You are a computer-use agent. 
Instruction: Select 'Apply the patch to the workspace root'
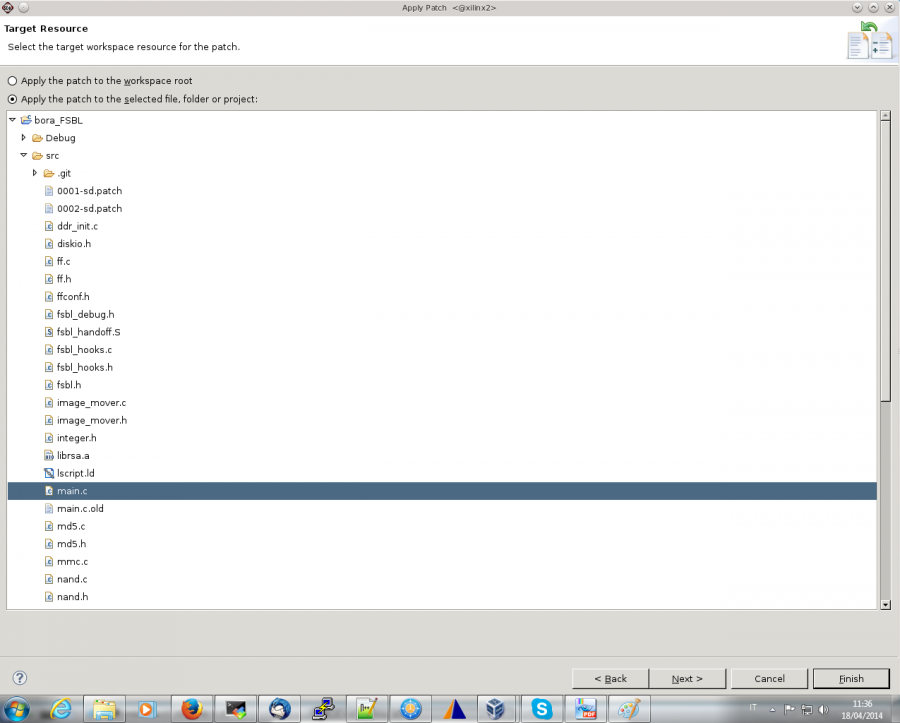click(12, 81)
